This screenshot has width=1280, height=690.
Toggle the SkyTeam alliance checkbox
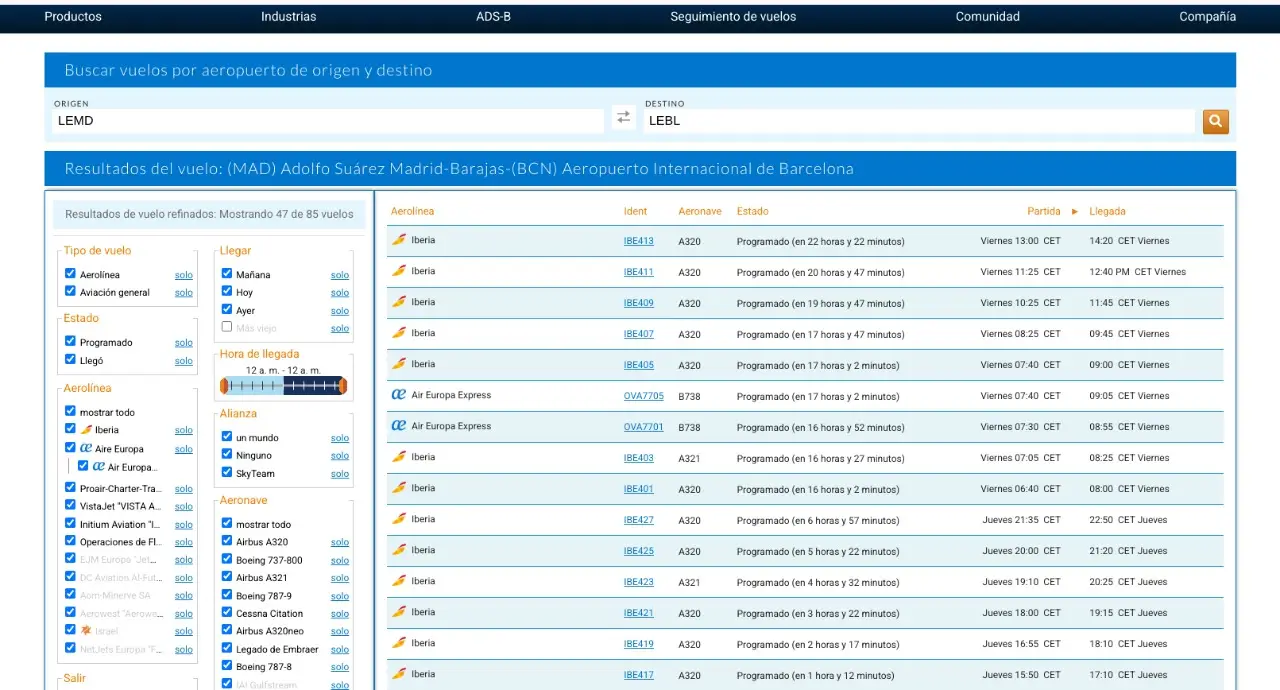point(227,473)
